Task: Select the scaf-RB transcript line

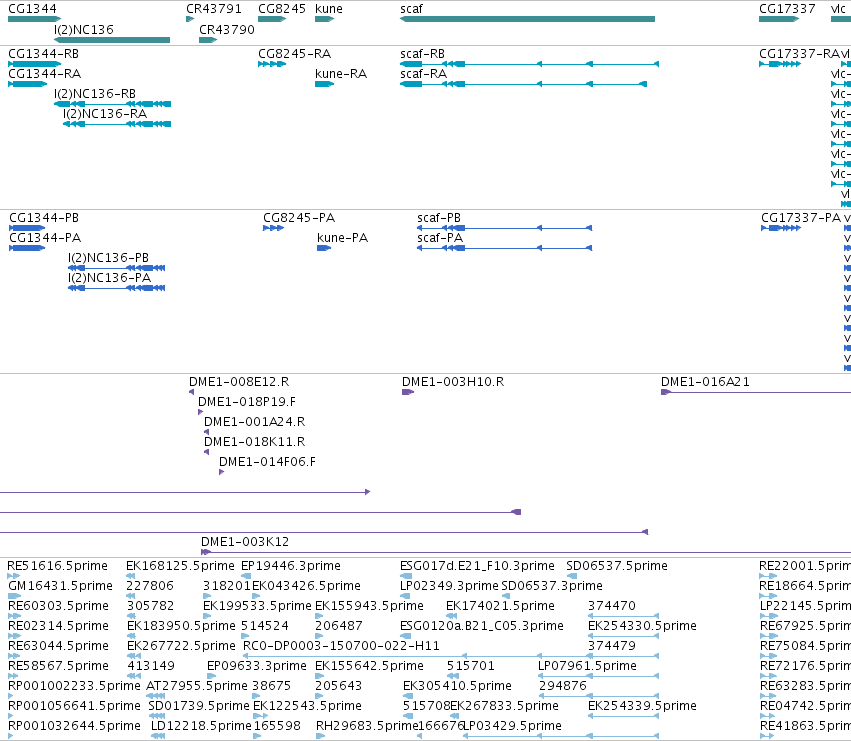Action: [x=529, y=64]
